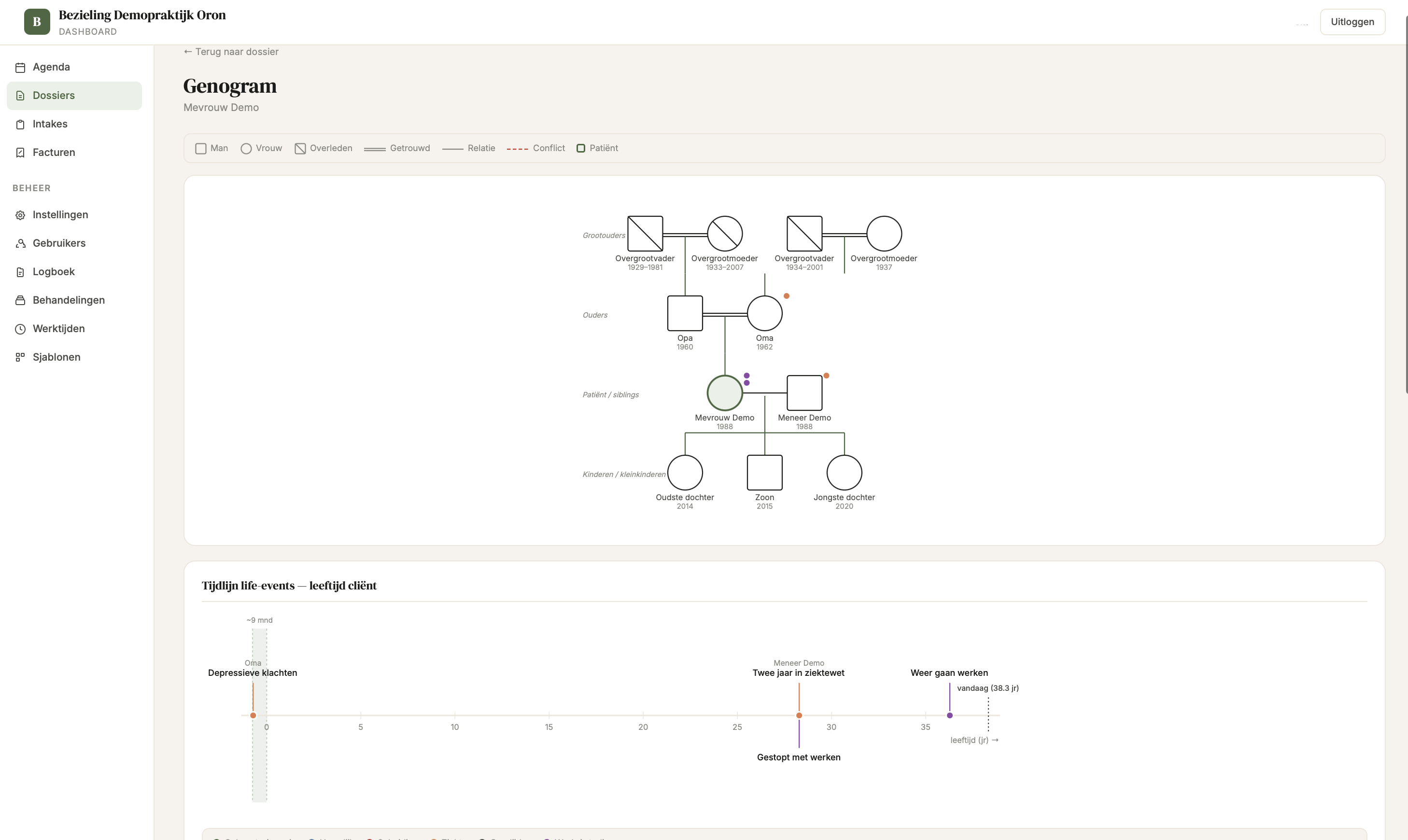The height and width of the screenshot is (840, 1408).
Task: Click the Sjablonen template icon
Action: tap(20, 357)
